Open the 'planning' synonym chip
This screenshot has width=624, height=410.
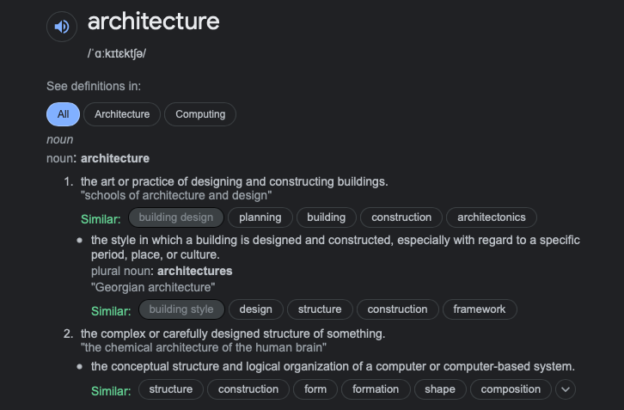pos(260,217)
